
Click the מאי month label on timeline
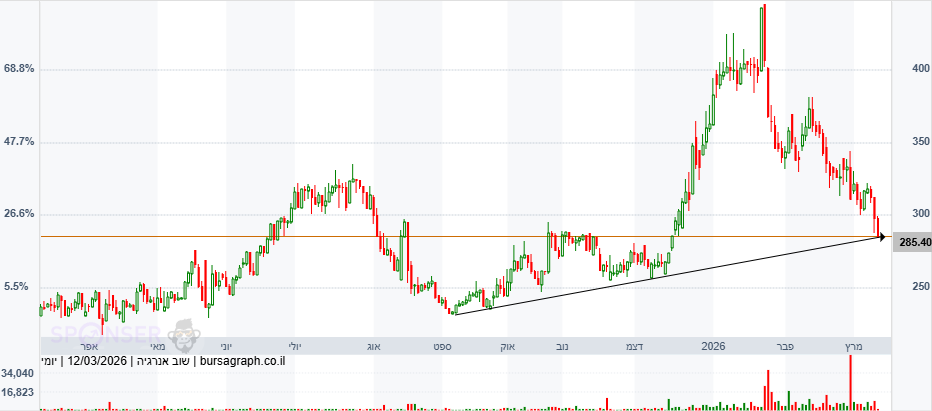click(x=157, y=346)
